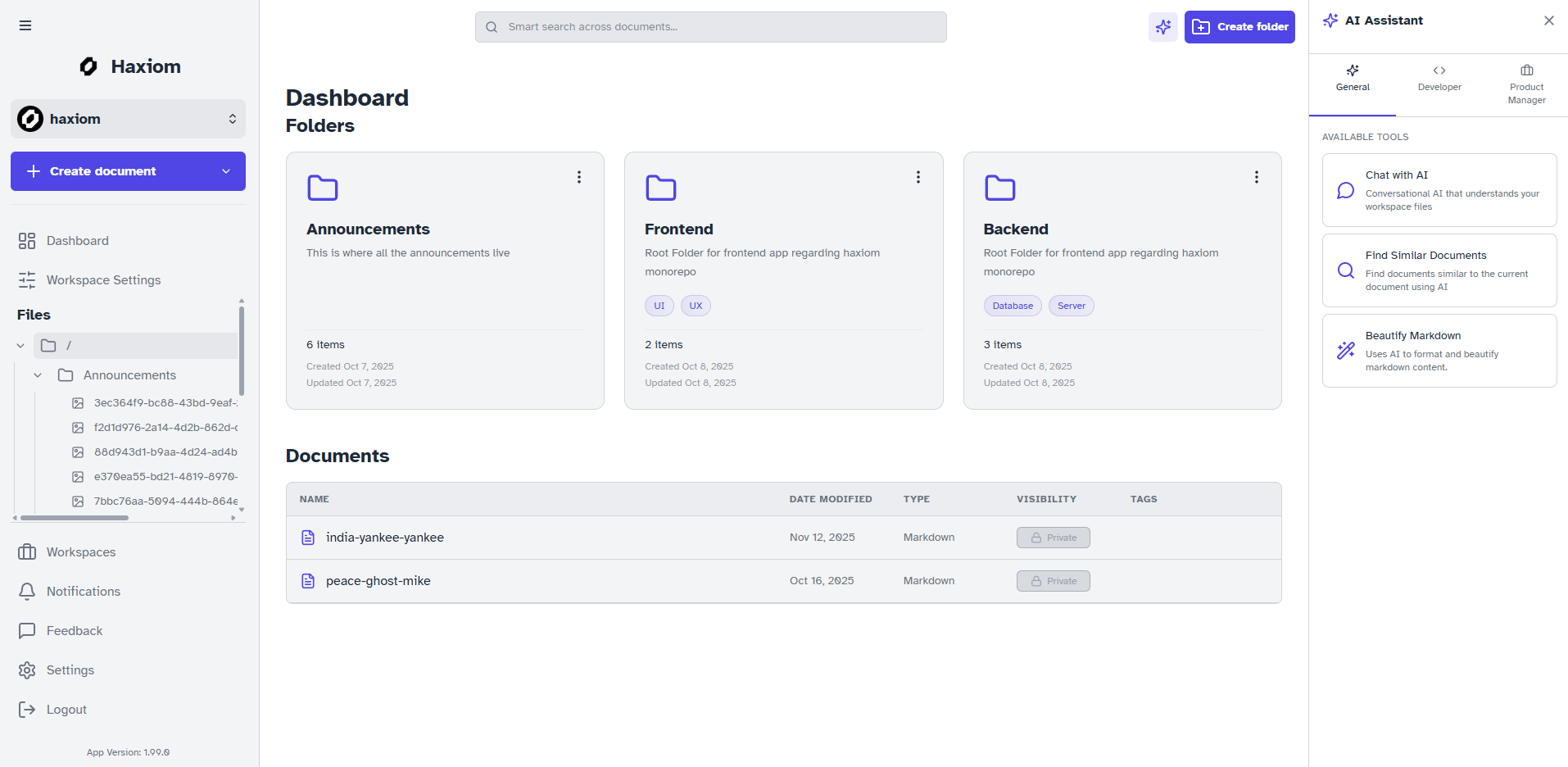Open Settings using the gear icon
Screen dimensions: 1568x767
[x=28, y=669]
